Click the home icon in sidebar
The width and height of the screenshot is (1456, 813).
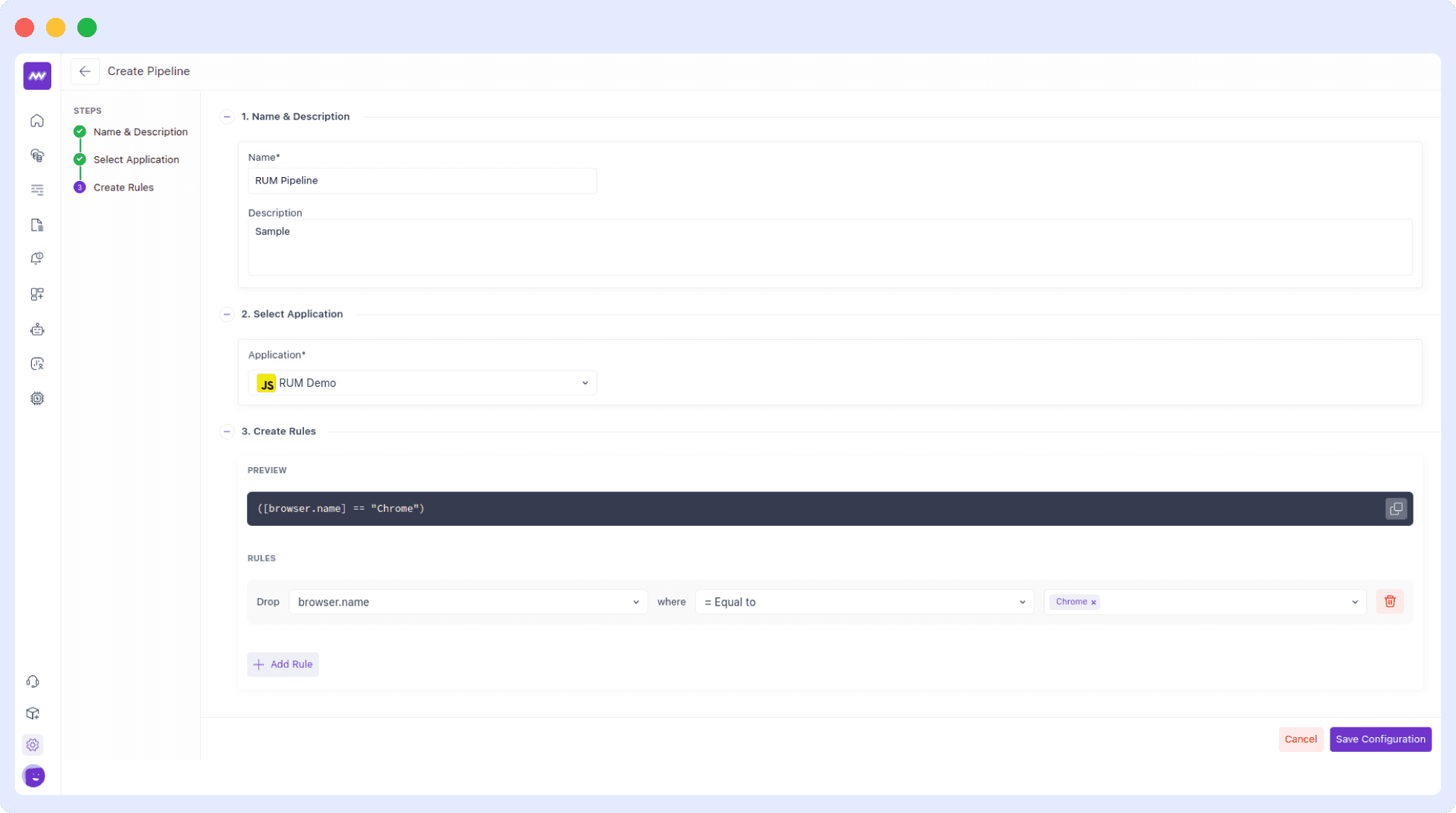[x=37, y=120]
